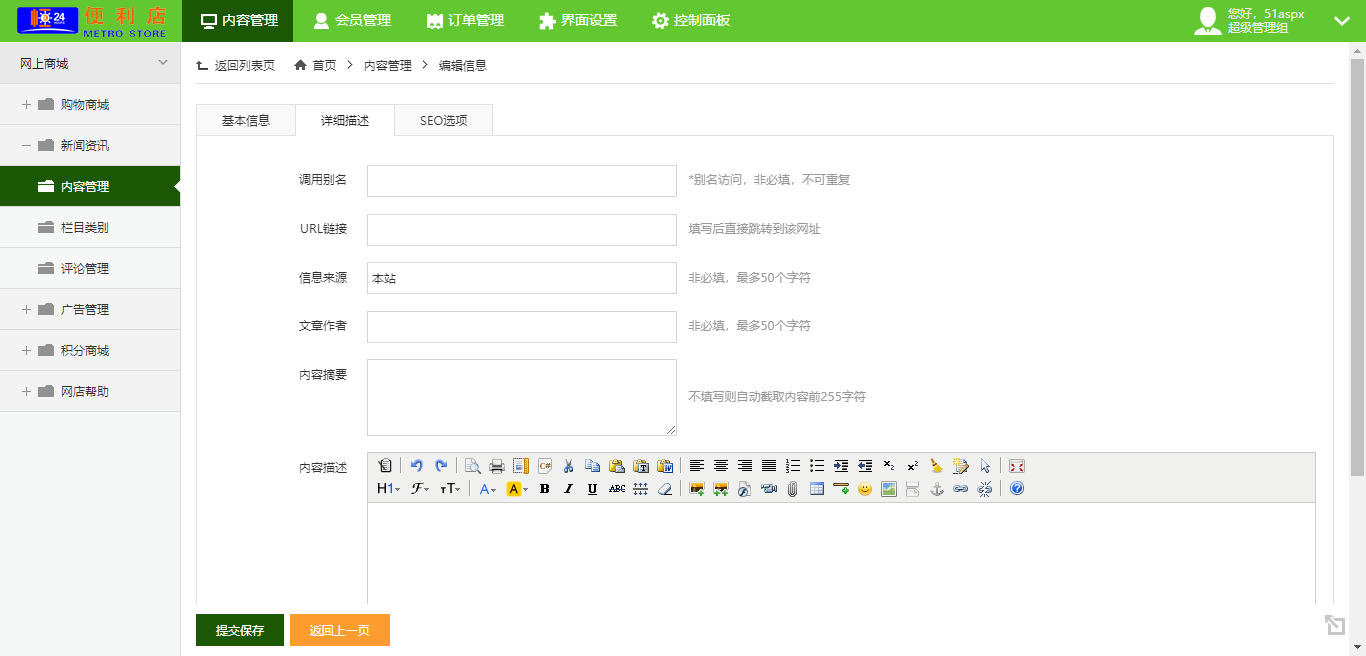This screenshot has width=1366, height=656.
Task: Expand the 网店帮助 tree node
Action: (x=26, y=391)
